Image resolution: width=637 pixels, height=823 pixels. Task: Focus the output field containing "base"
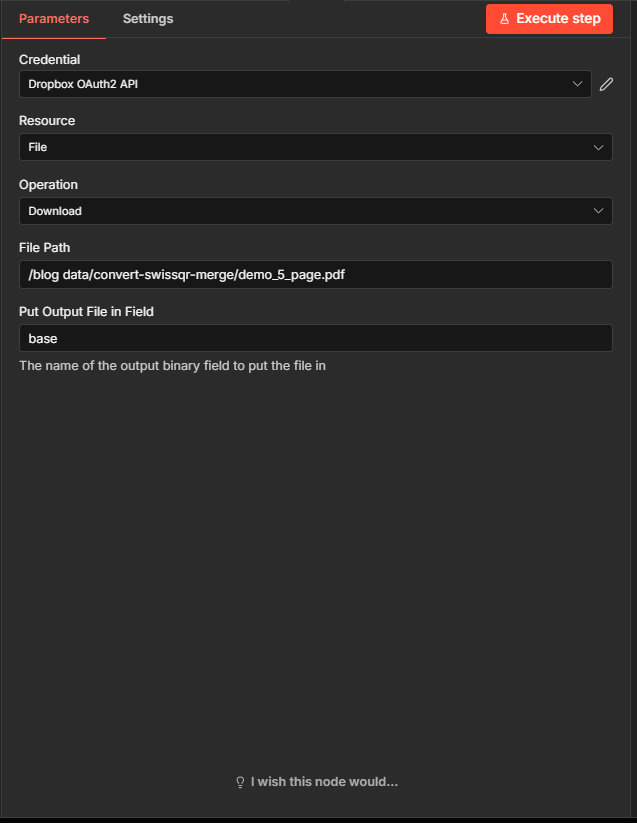[315, 338]
